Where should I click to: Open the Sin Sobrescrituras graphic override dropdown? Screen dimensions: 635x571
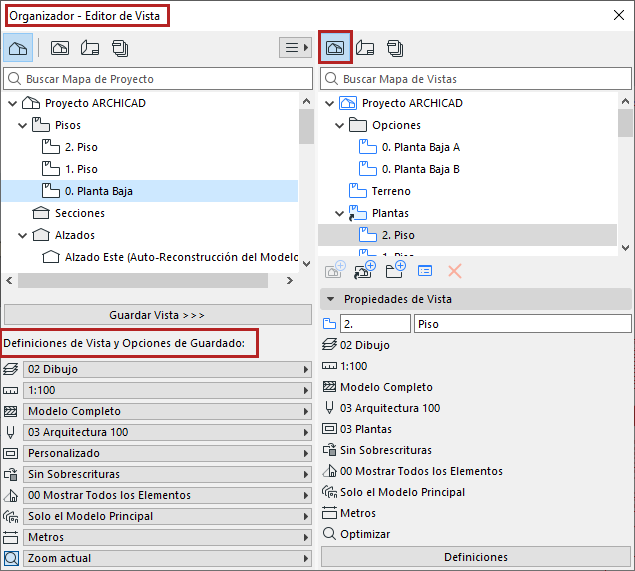tap(167, 474)
